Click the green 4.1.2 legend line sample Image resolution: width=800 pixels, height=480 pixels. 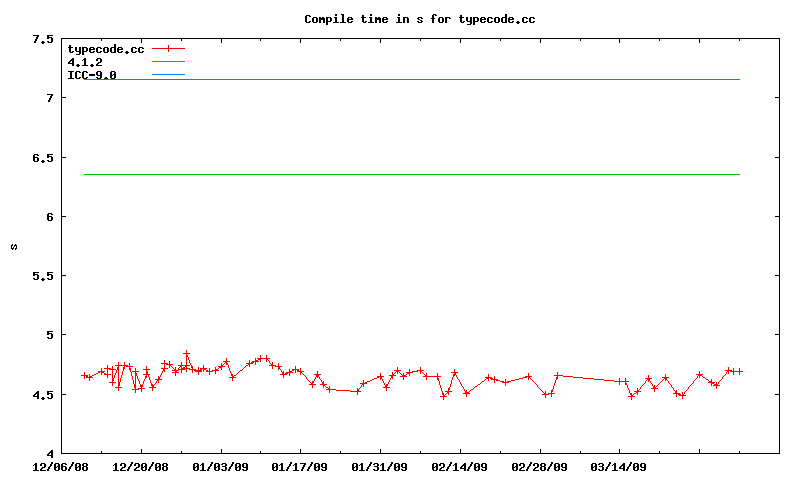coord(169,62)
